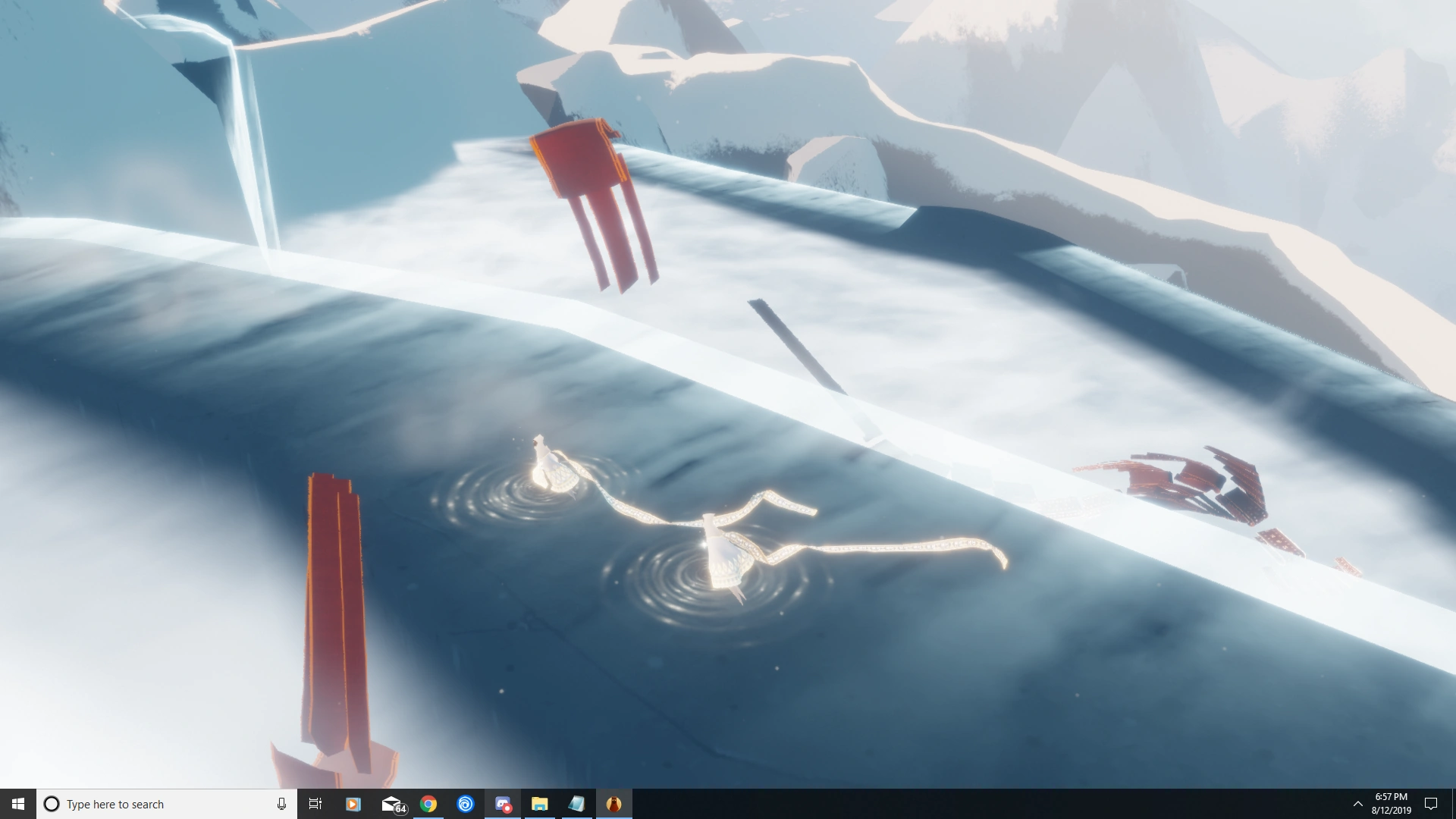Select the Journey game taskbar icon
This screenshot has height=819, width=1456.
613,804
